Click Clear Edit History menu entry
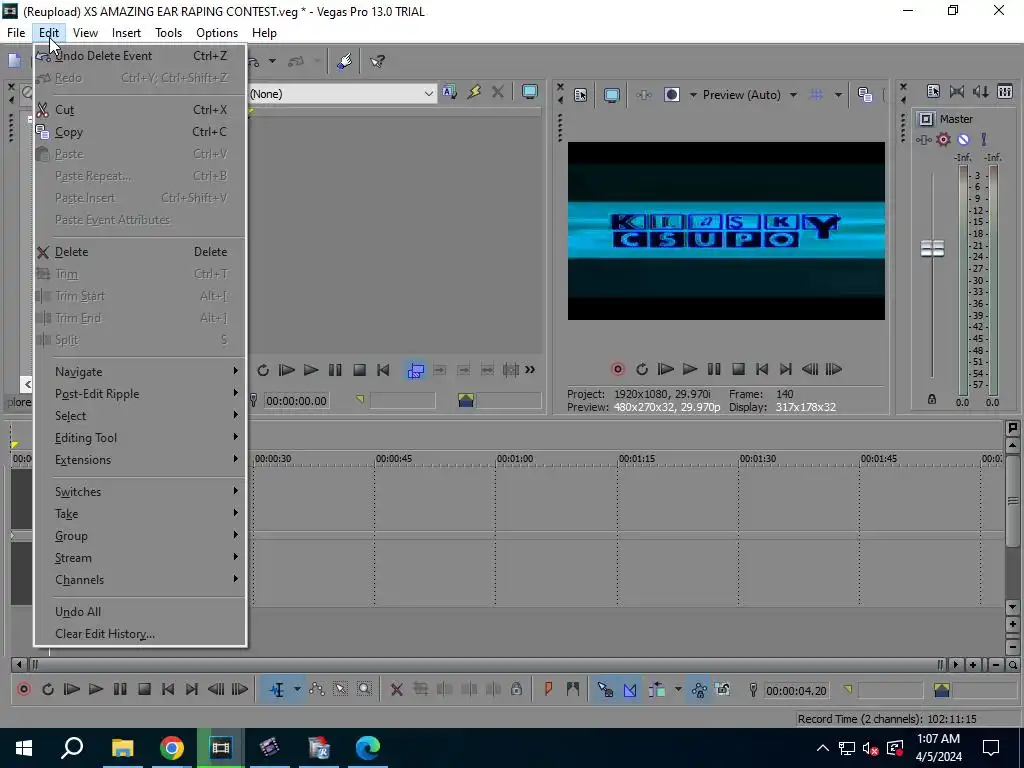This screenshot has height=768, width=1024. coord(140,634)
